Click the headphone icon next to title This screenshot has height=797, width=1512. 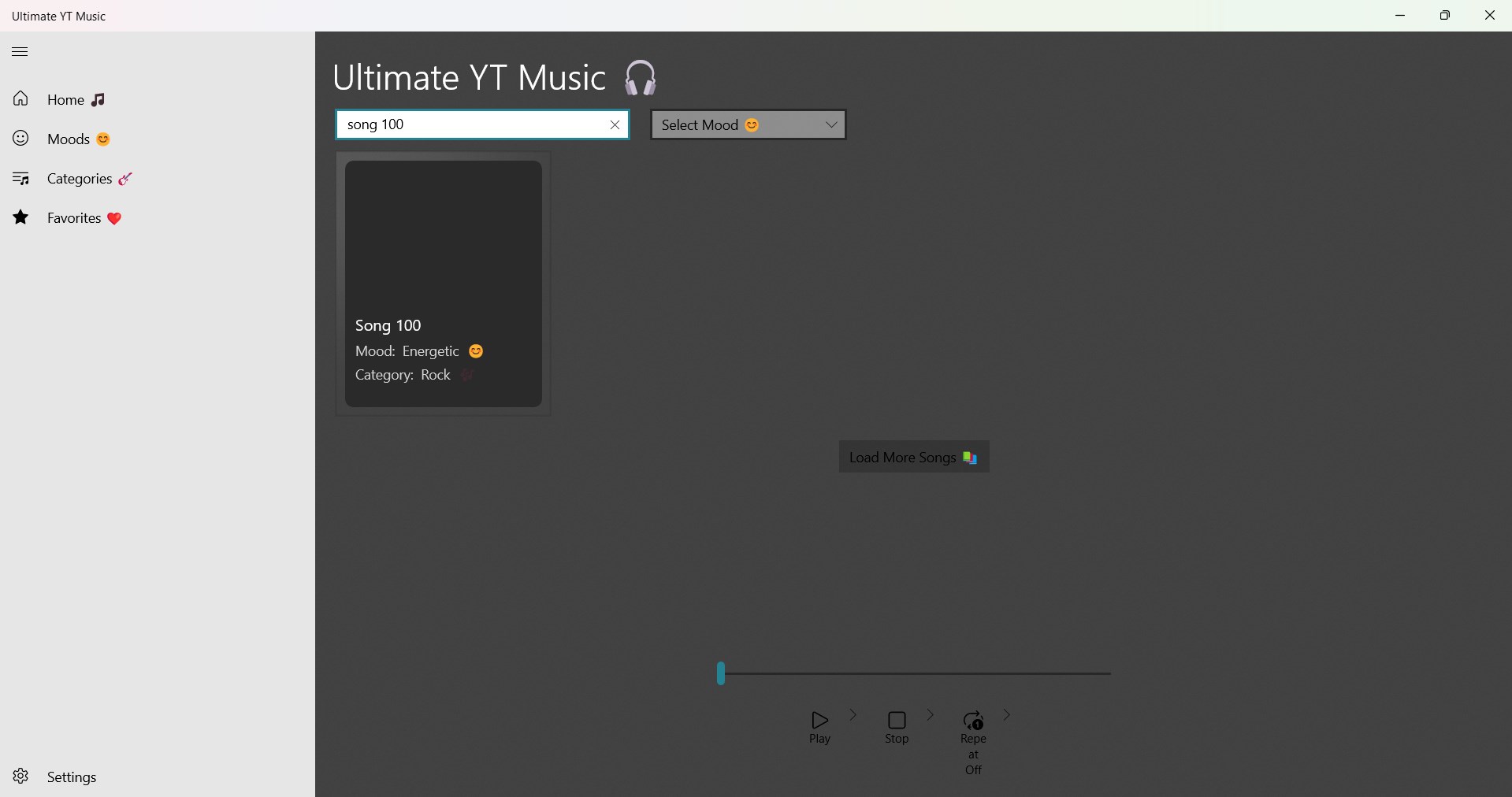[x=641, y=77]
